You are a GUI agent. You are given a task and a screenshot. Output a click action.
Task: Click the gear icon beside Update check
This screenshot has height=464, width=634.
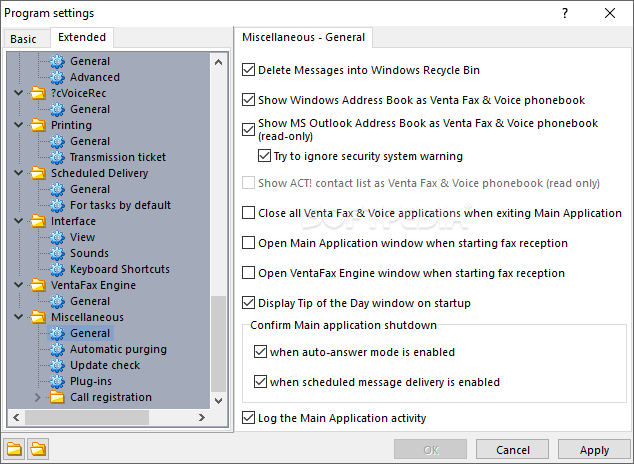(x=57, y=365)
